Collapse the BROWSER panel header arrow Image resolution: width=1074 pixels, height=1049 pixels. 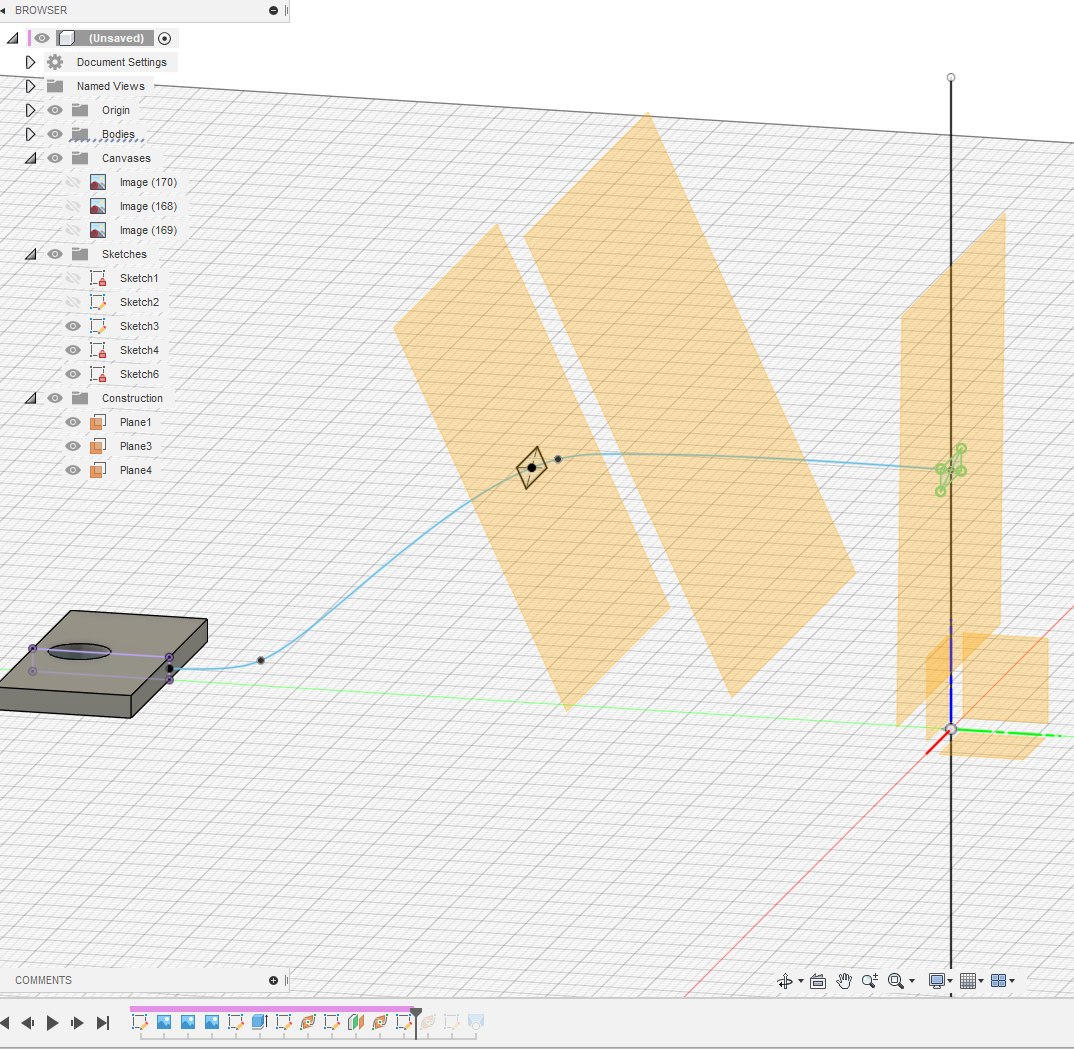pos(3,10)
